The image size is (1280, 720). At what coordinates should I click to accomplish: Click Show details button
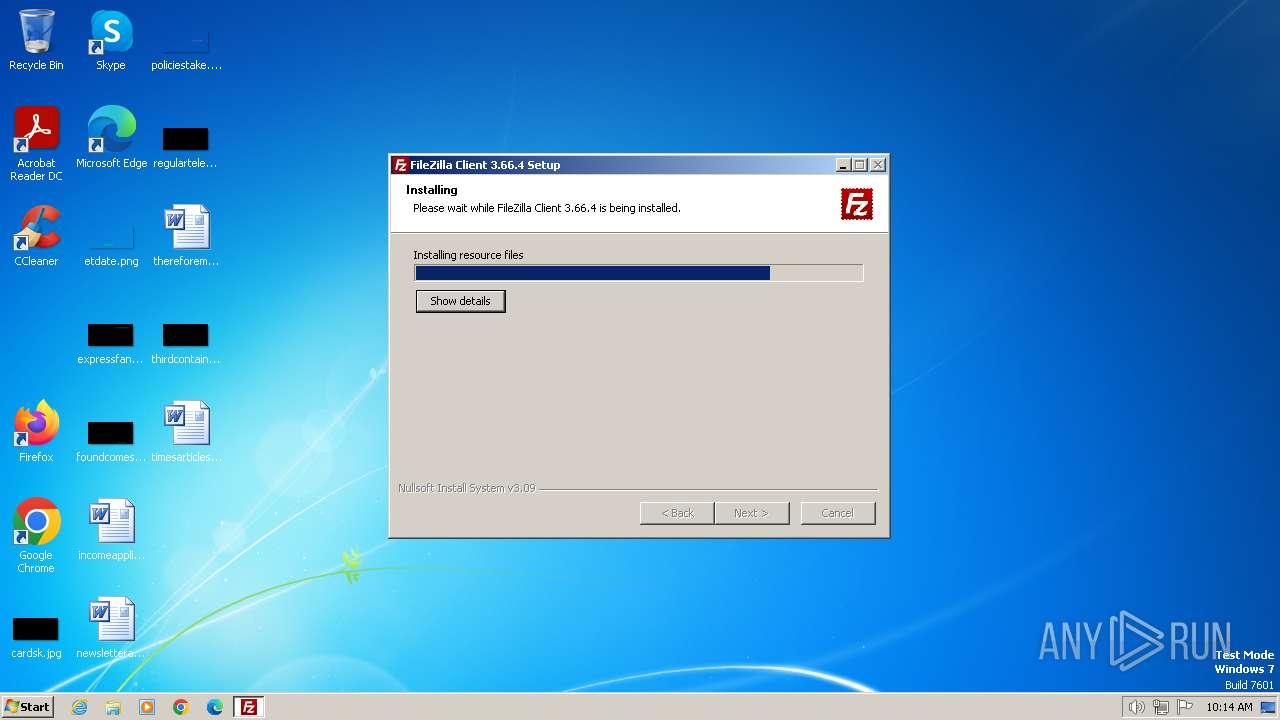(460, 301)
